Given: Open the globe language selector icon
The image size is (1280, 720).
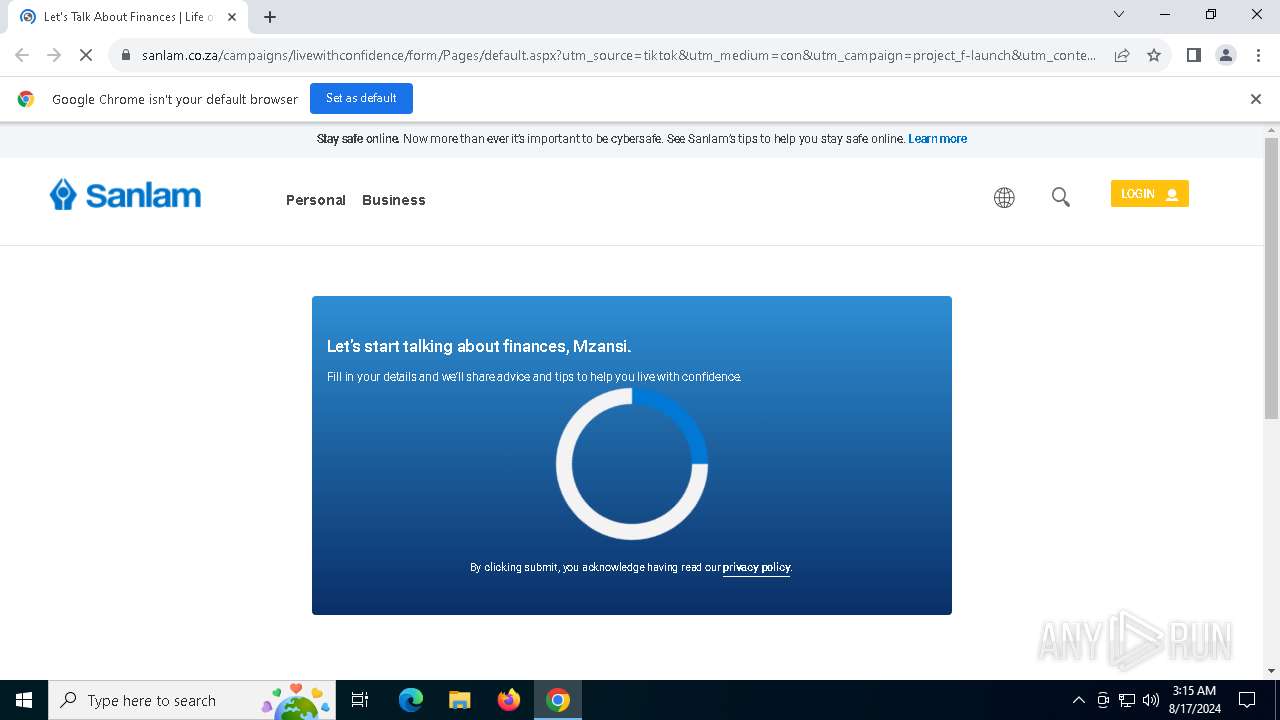Looking at the screenshot, I should [x=1004, y=198].
